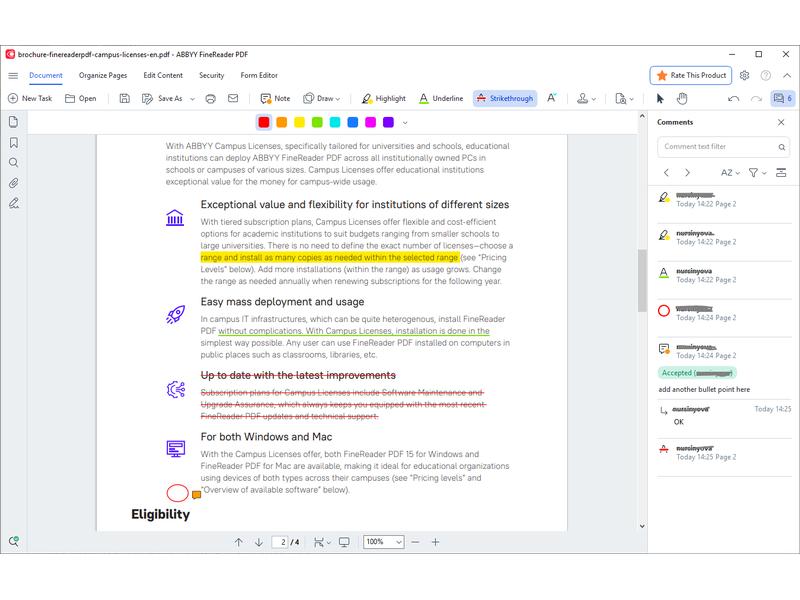Click the insert text annotation icon
This screenshot has width=800, height=600.
click(x=552, y=98)
